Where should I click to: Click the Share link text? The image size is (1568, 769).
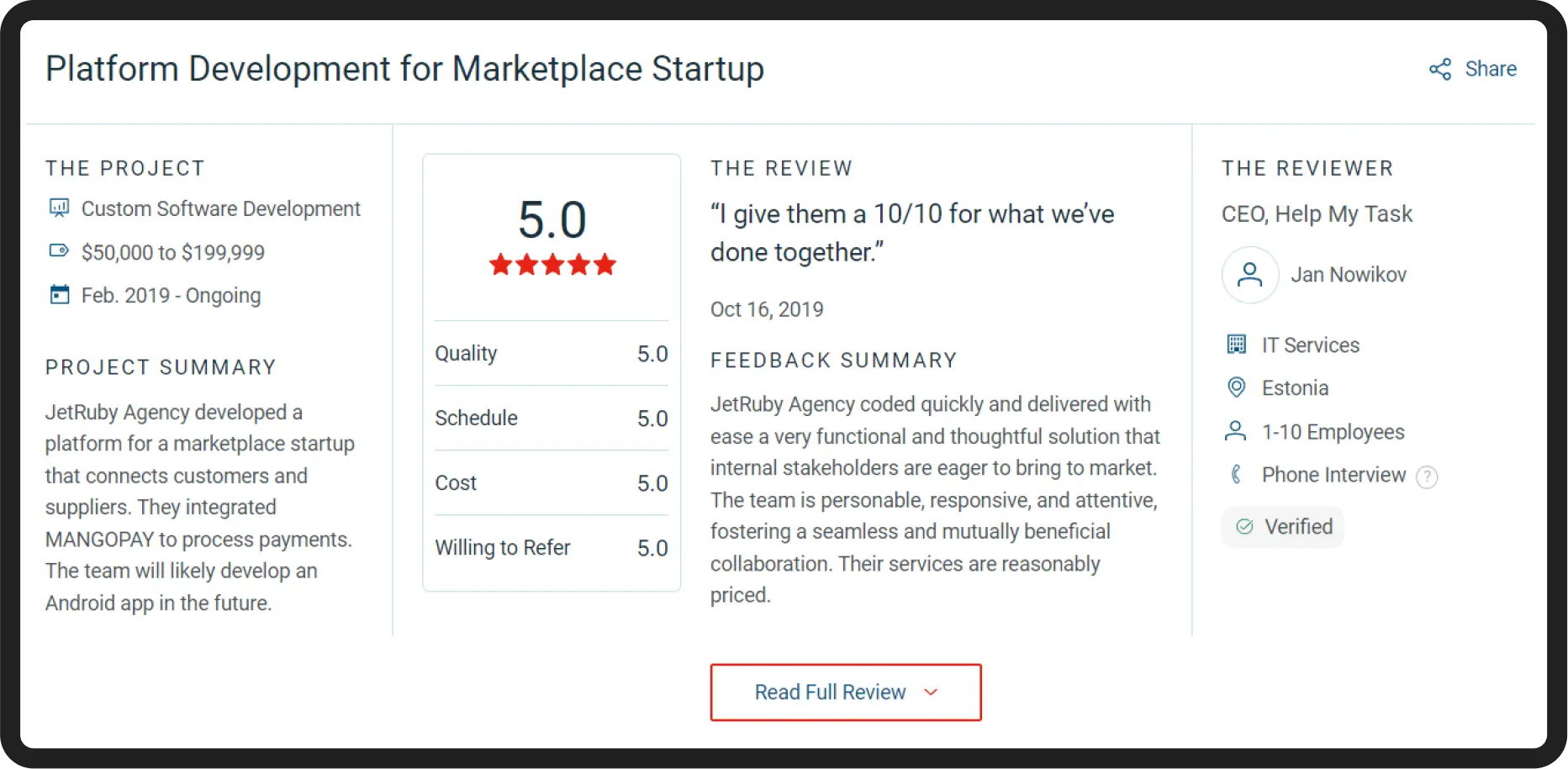click(x=1491, y=69)
